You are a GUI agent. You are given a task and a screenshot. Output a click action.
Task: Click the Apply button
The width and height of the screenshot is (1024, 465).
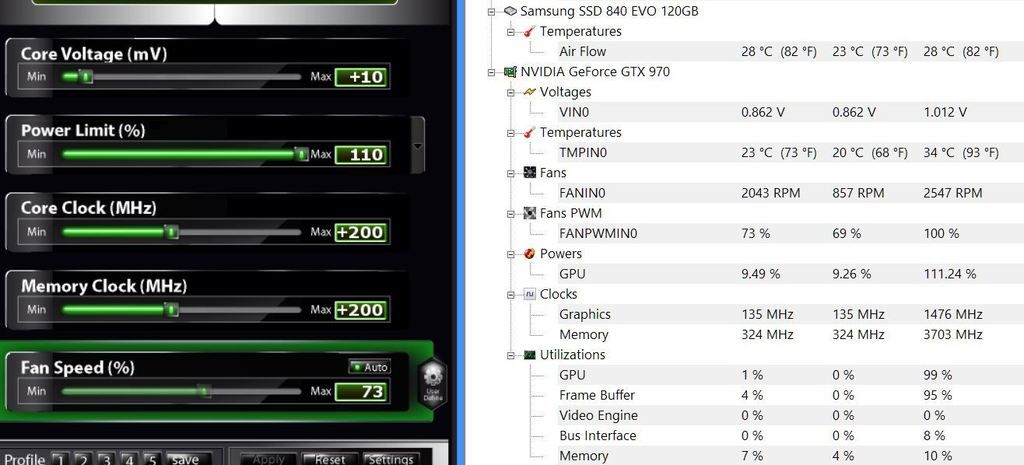click(x=268, y=459)
